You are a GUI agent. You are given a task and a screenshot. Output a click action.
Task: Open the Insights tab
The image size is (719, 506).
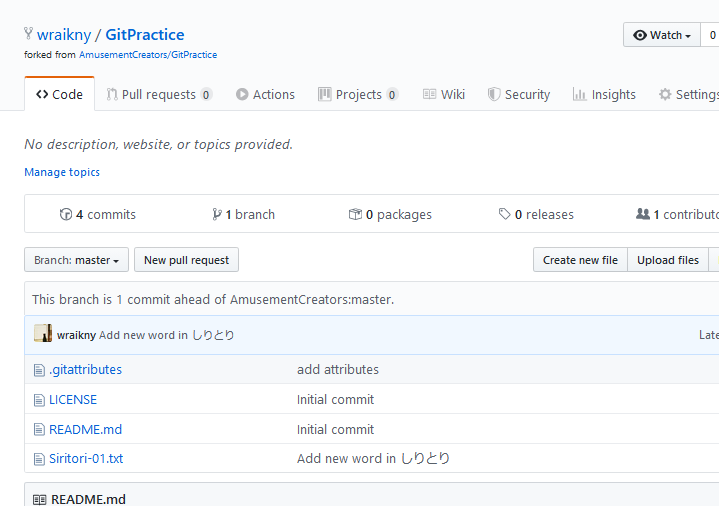pos(604,95)
